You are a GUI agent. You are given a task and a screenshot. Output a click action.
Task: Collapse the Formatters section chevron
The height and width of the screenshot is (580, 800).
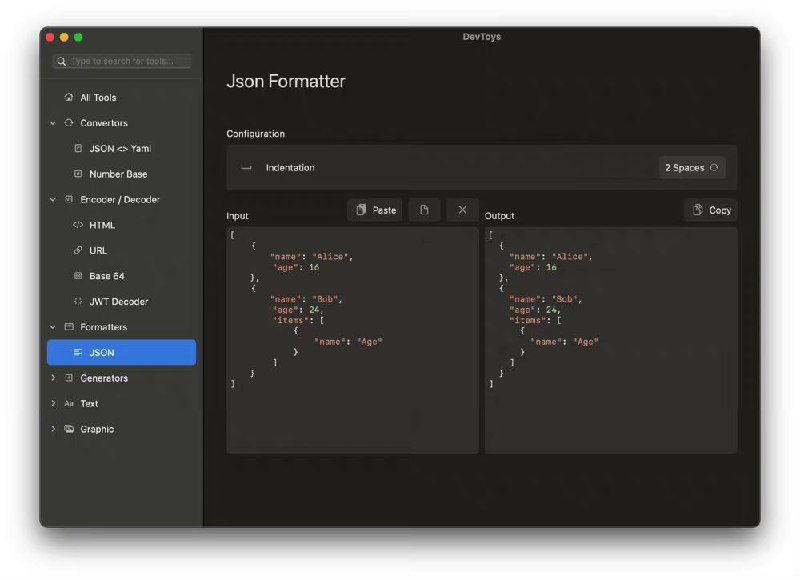click(x=53, y=327)
